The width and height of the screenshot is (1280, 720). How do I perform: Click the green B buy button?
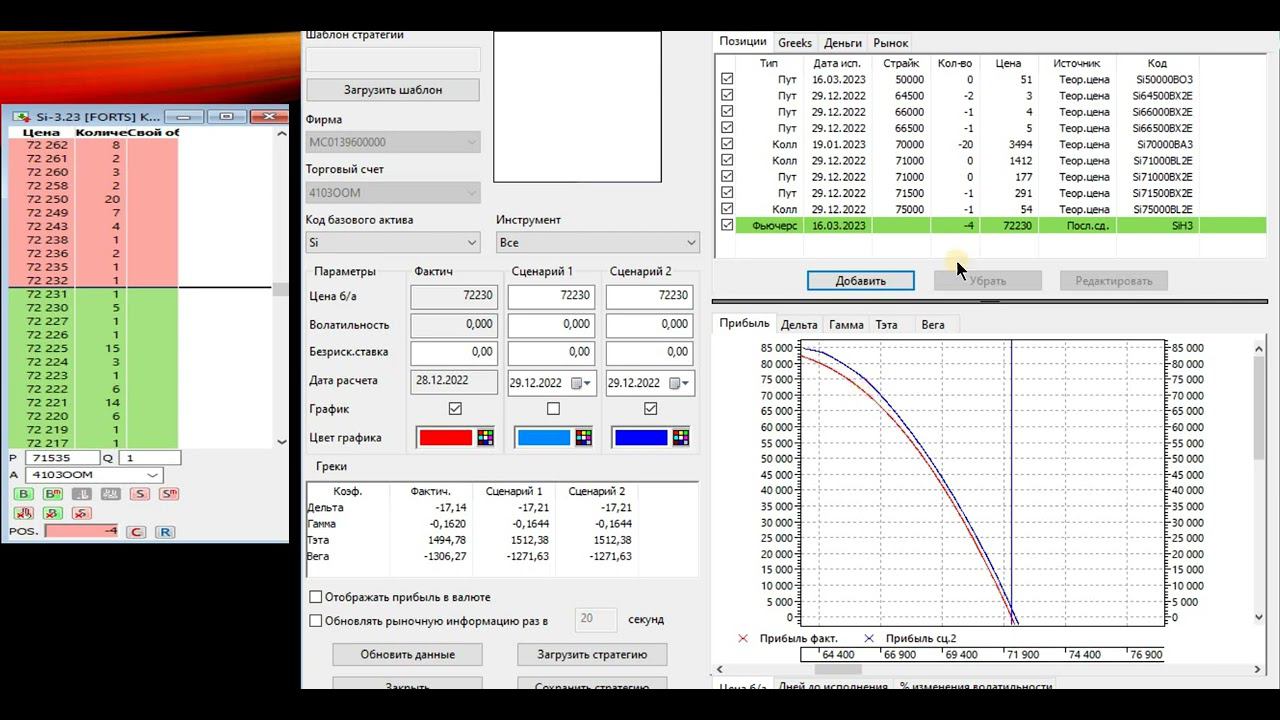tap(24, 494)
